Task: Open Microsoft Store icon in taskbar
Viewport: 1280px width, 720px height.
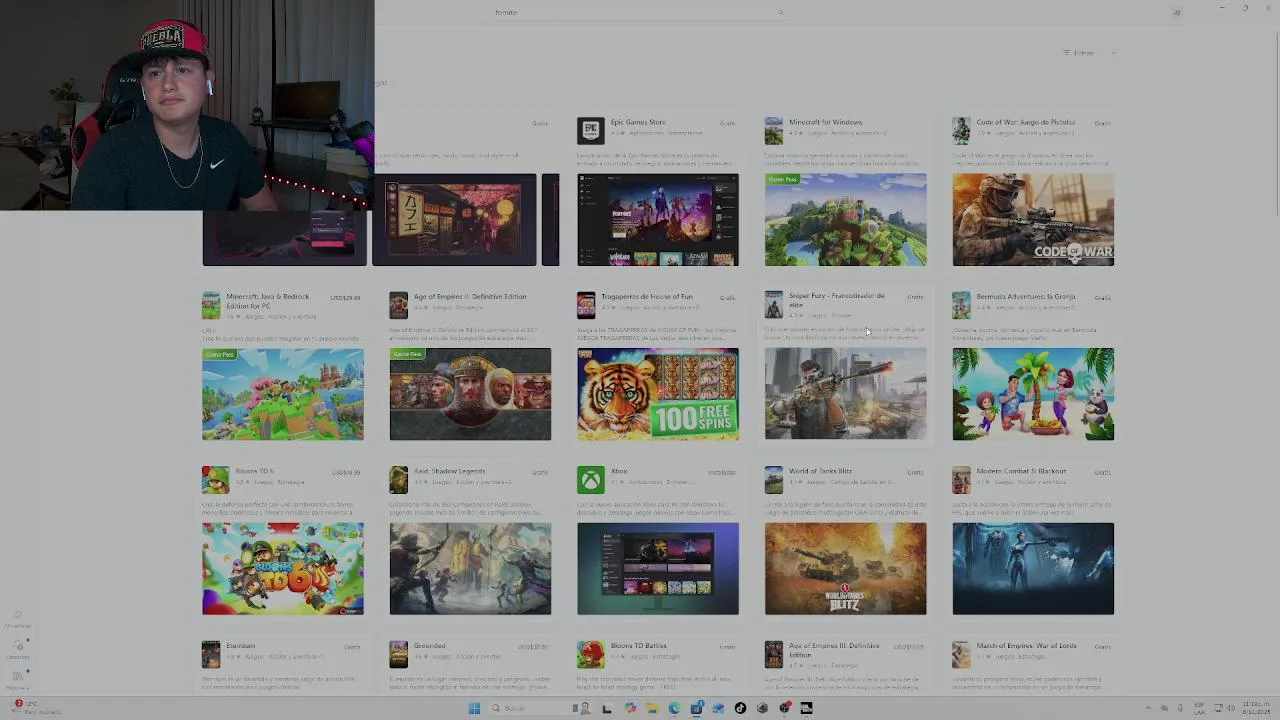Action: coord(697,708)
